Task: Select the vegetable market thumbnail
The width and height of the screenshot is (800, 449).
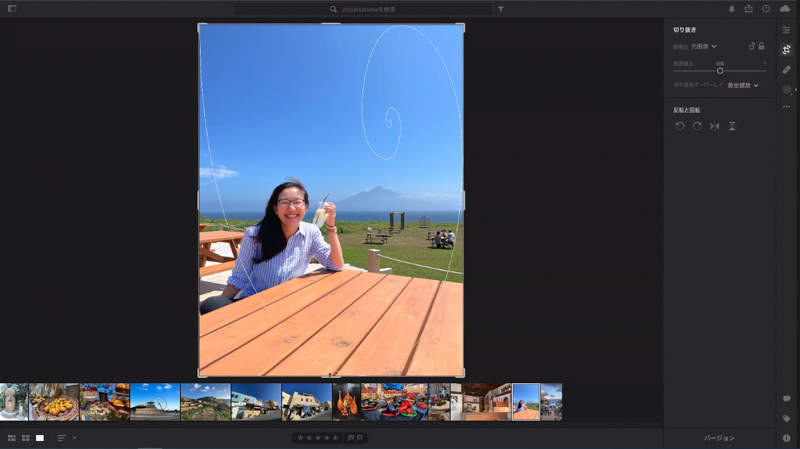Action: [394, 402]
